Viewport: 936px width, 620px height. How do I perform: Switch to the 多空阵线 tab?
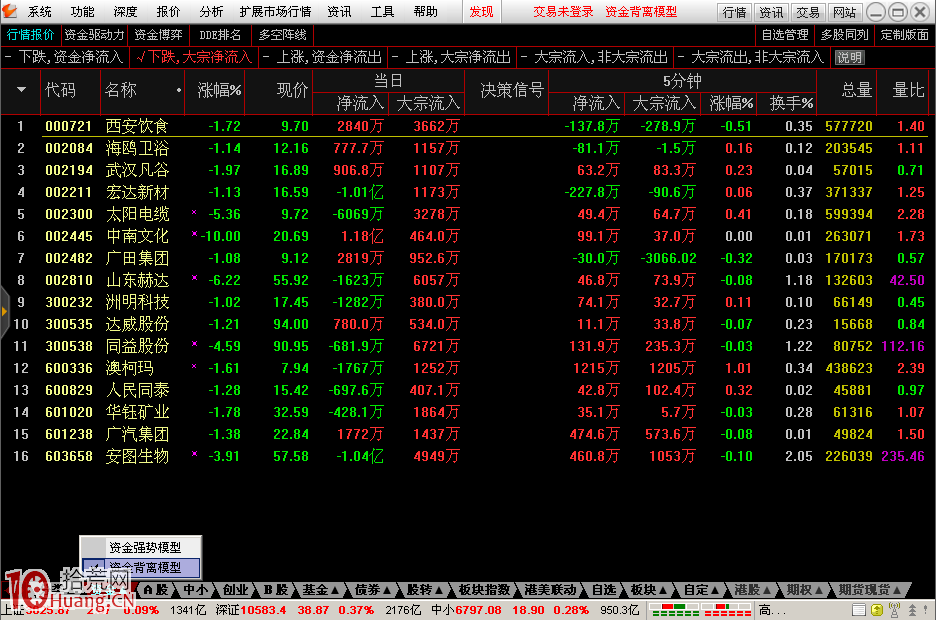(282, 35)
